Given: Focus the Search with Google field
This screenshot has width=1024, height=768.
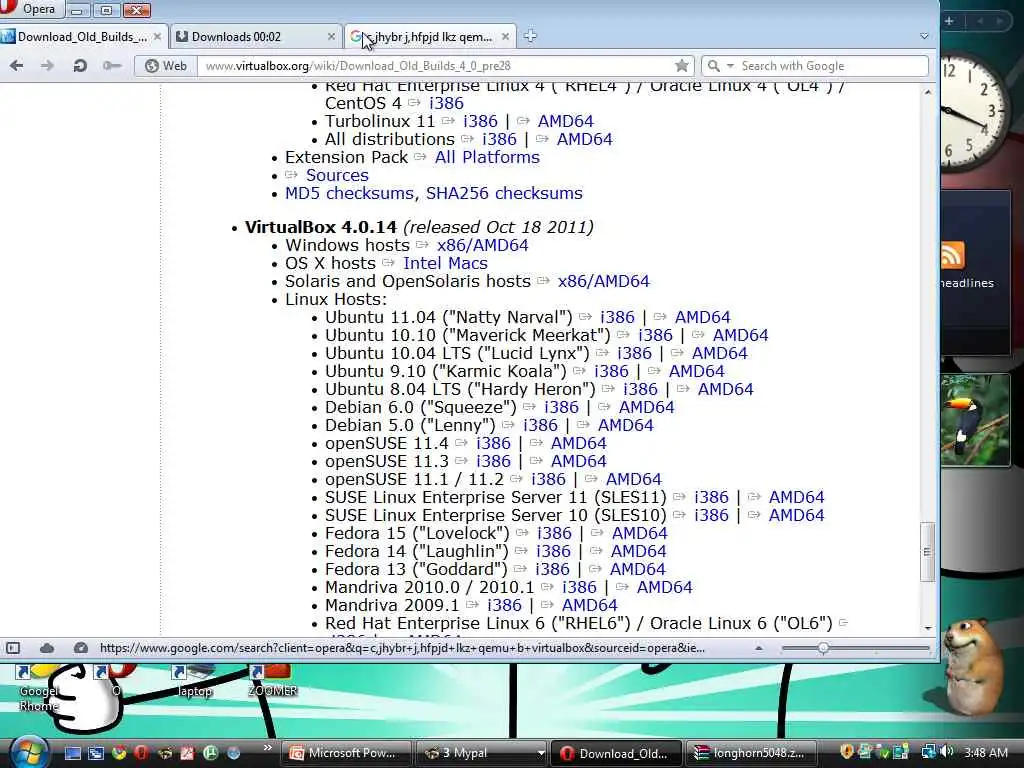Looking at the screenshot, I should pos(832,66).
